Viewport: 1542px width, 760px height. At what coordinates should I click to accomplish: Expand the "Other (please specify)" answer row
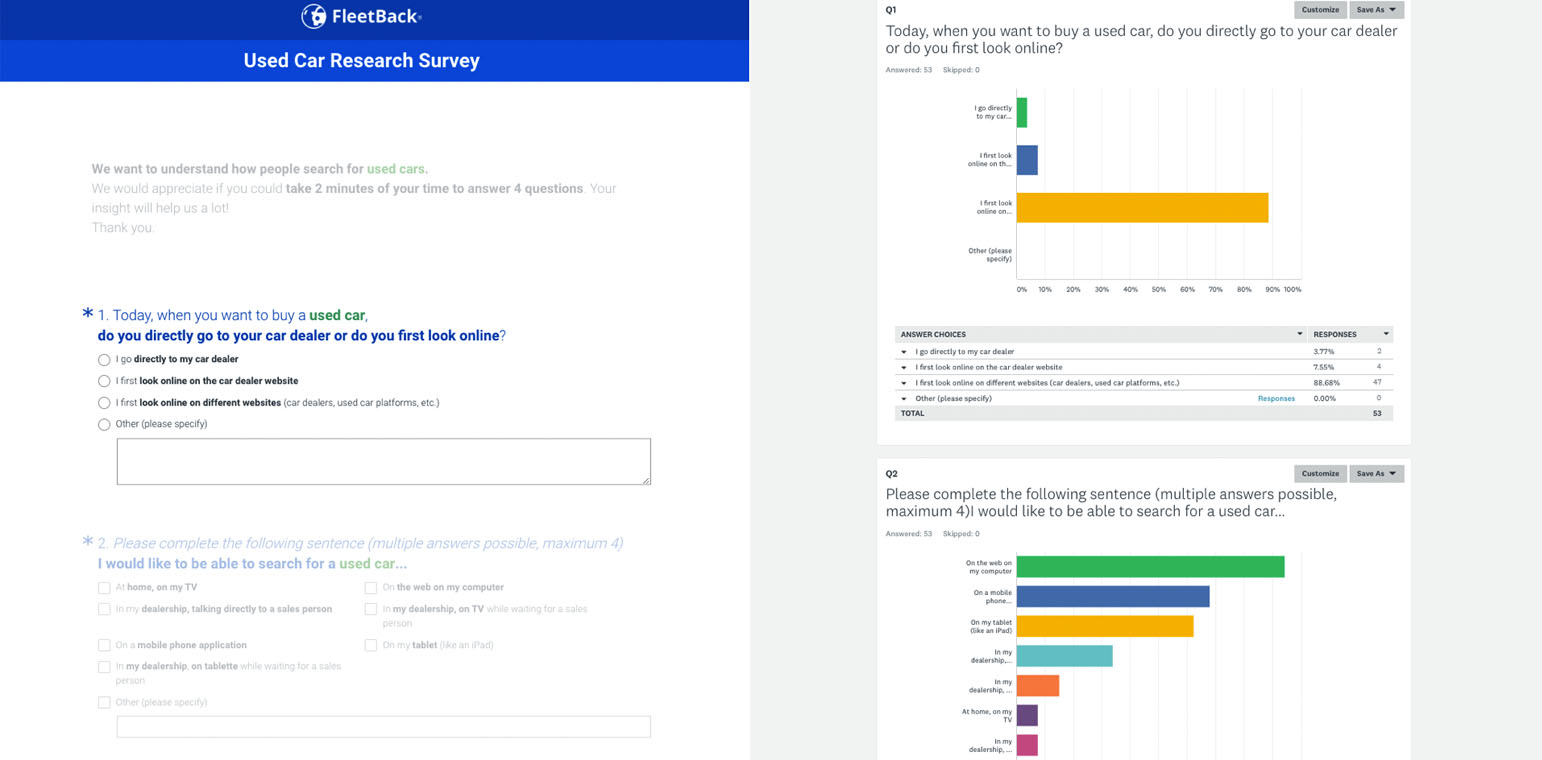click(903, 398)
